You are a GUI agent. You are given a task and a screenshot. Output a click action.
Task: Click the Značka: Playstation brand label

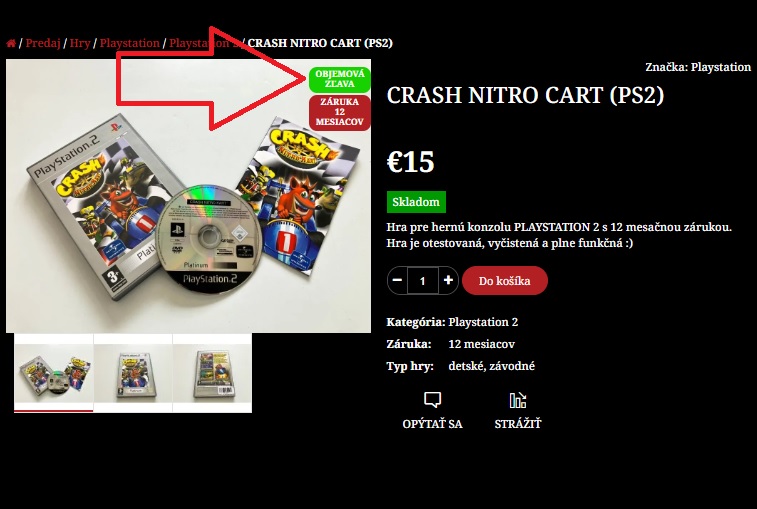click(698, 67)
